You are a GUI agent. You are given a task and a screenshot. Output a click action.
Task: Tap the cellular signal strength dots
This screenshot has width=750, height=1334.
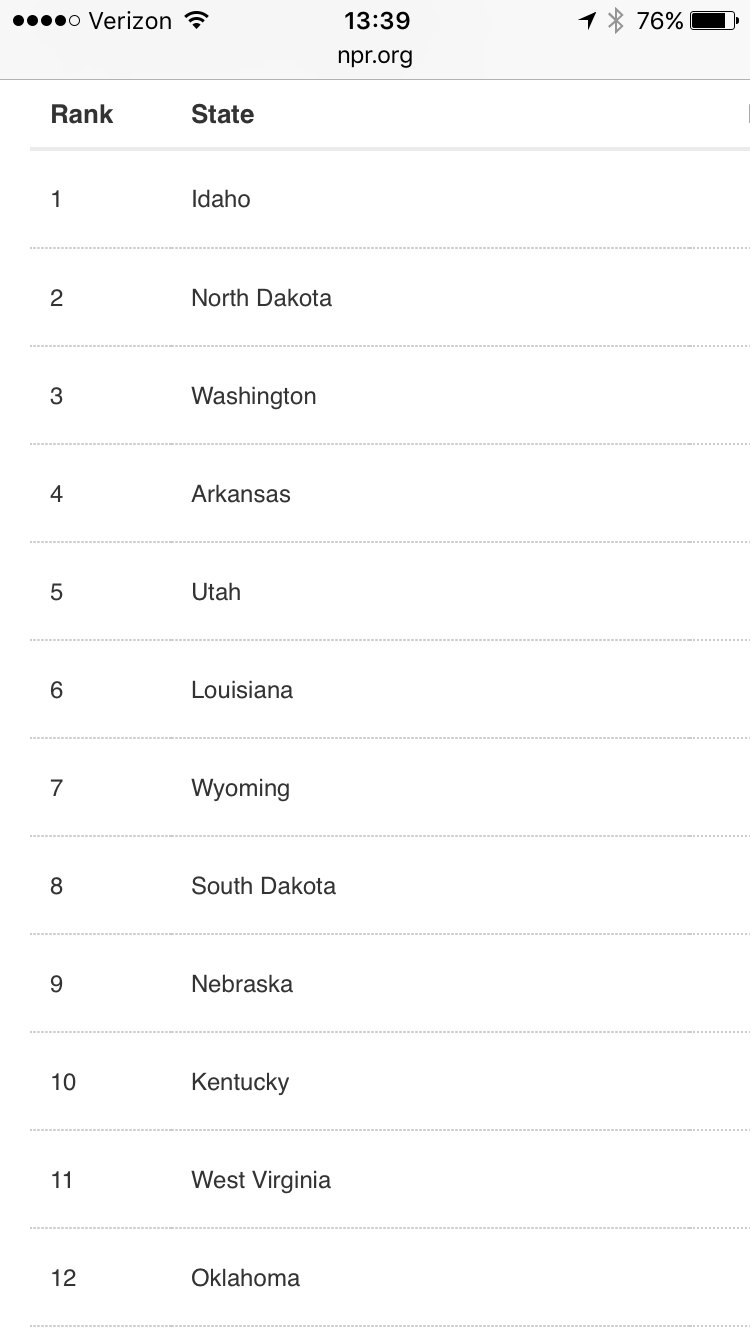tap(46, 21)
